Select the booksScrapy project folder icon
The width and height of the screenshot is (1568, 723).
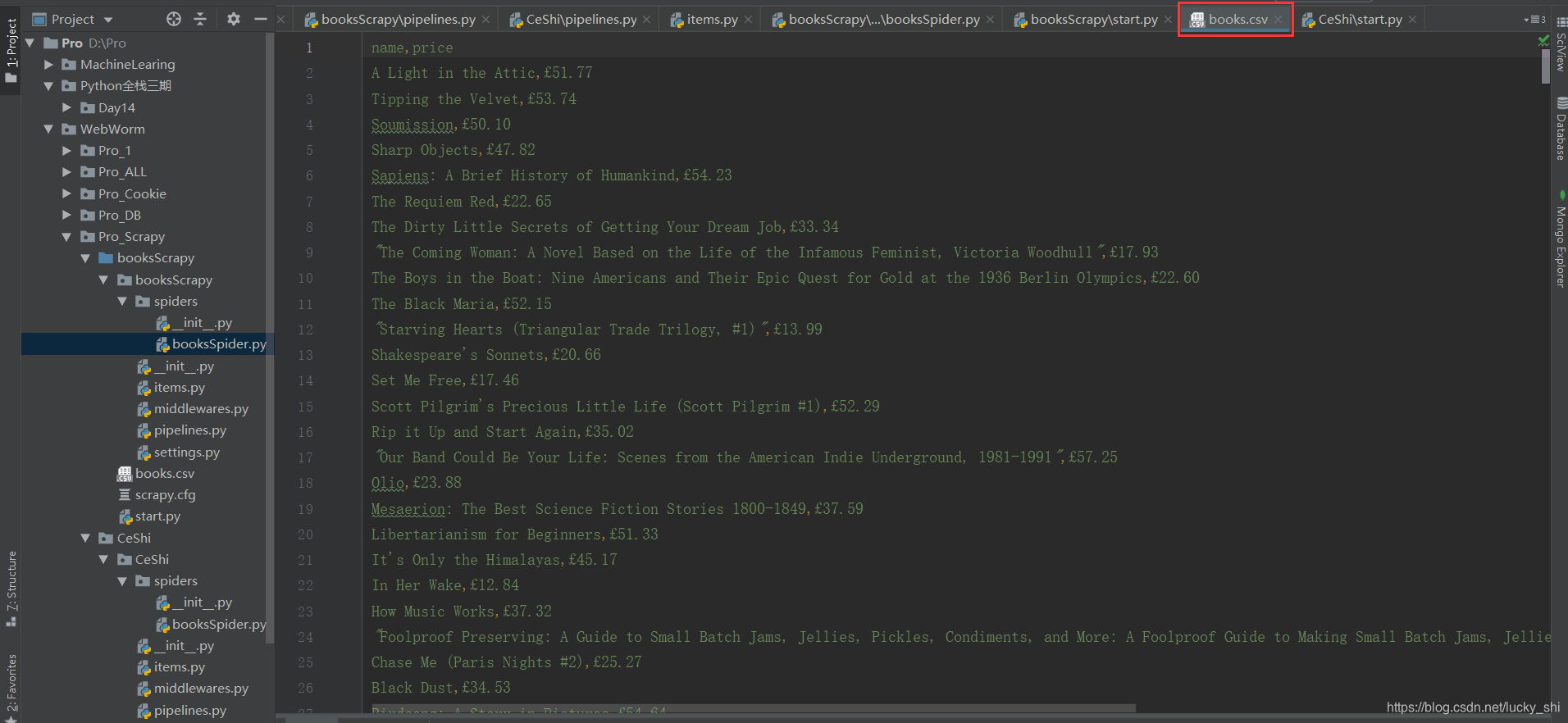pos(106,257)
